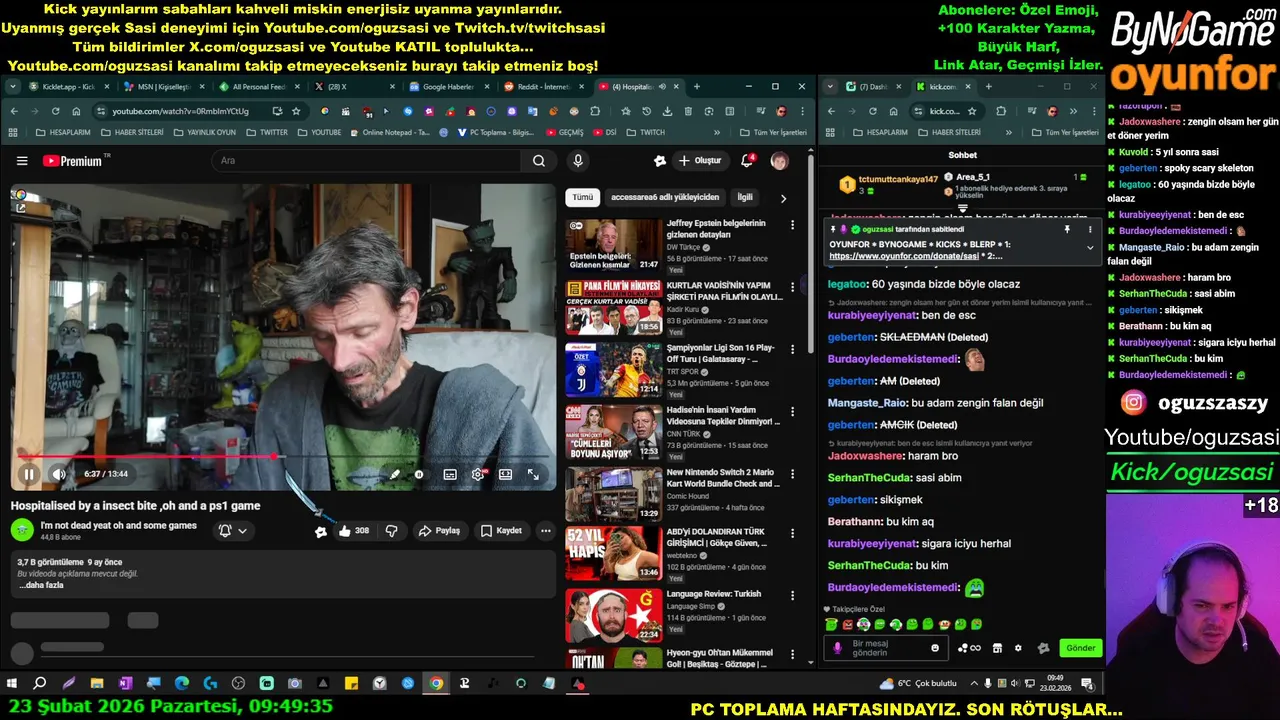Open new tab in YouTube window
Viewport: 1280px width, 720px height.
[697, 87]
